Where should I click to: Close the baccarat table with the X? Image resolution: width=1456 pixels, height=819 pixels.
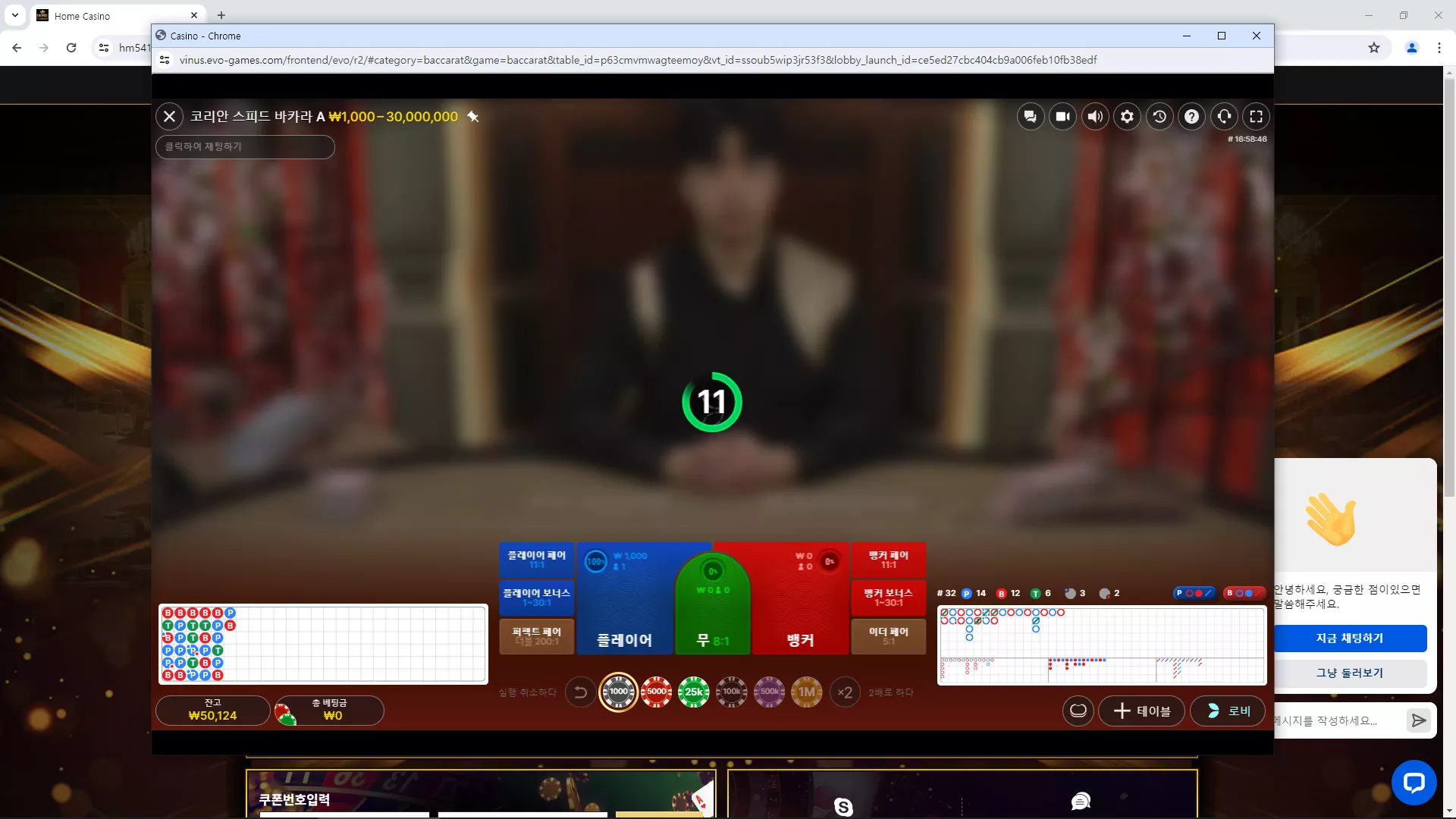tap(170, 117)
